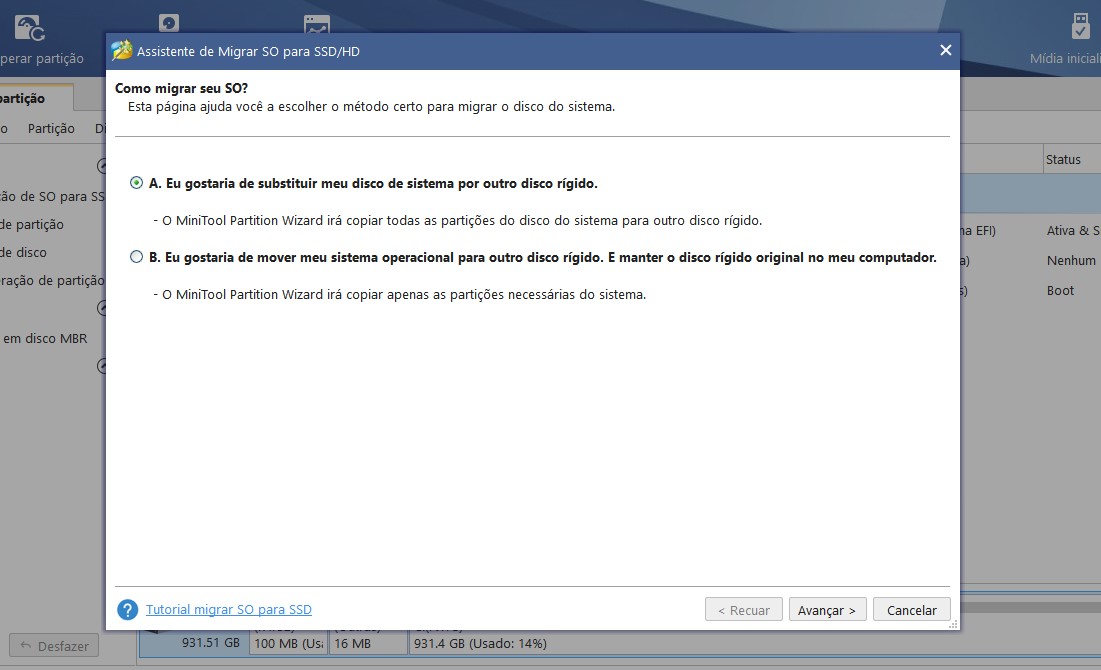Click the disk benchmark toolbar icon behind dialog

169,23
